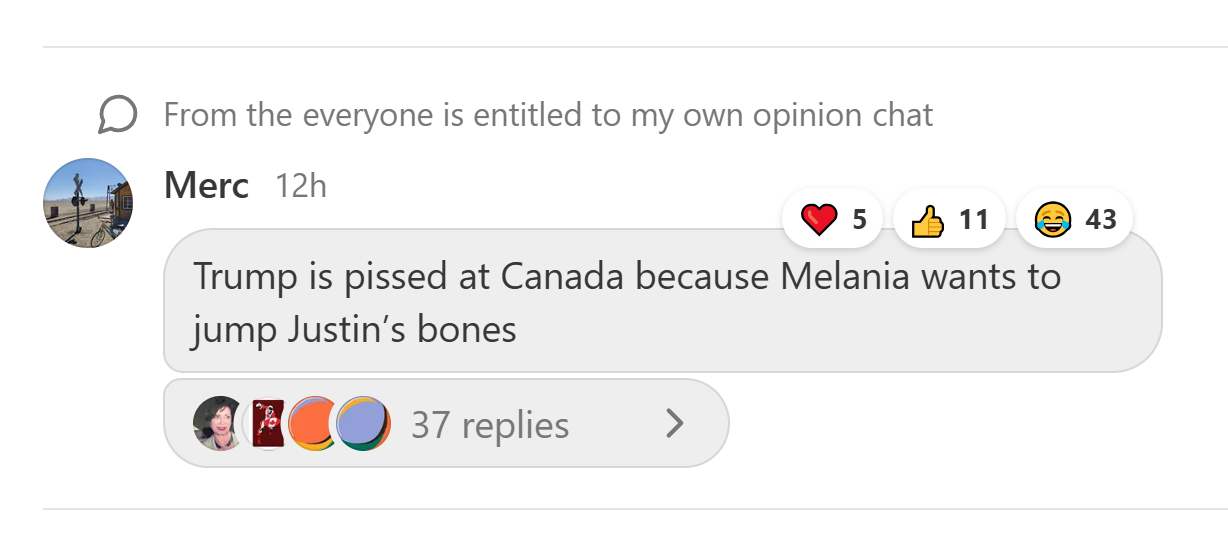Viewport: 1228px width, 545px height.
Task: Click the orange circle replier avatar
Action: (313, 424)
